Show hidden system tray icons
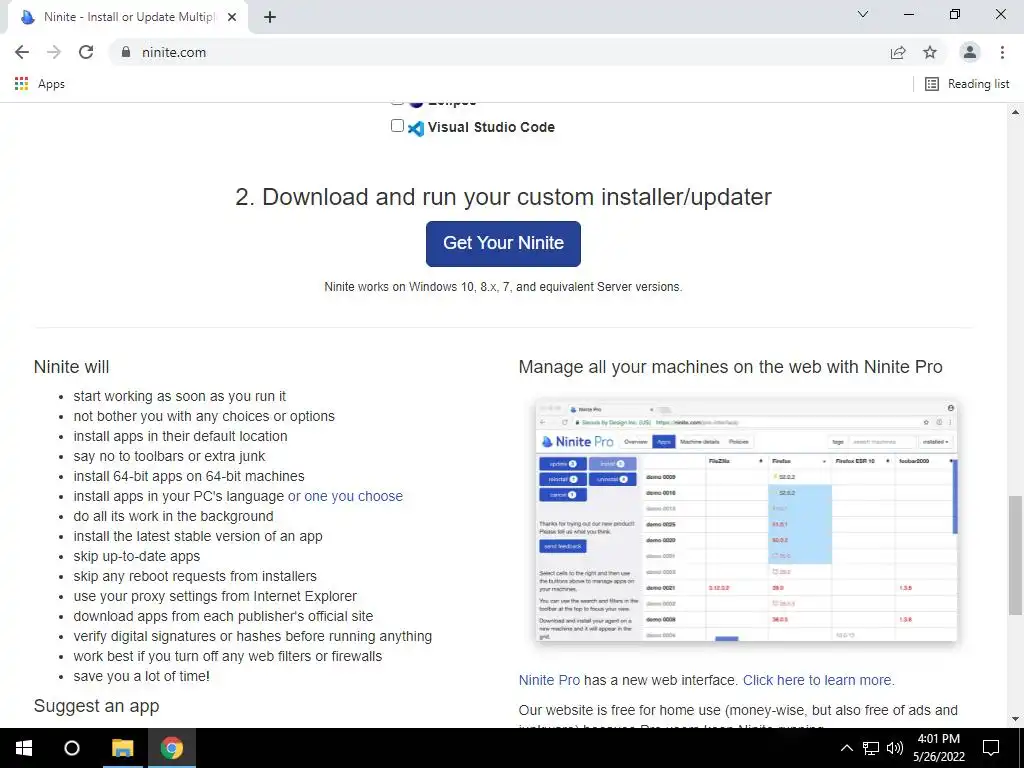 click(x=846, y=748)
